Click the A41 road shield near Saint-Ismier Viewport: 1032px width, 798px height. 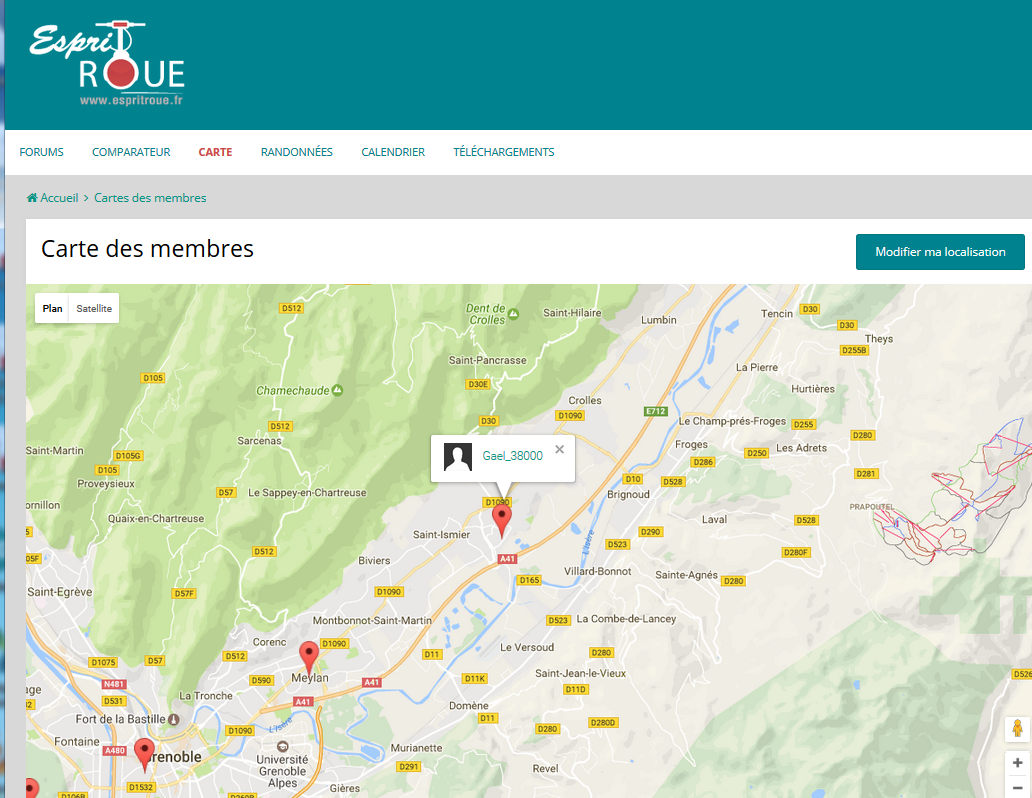(507, 559)
